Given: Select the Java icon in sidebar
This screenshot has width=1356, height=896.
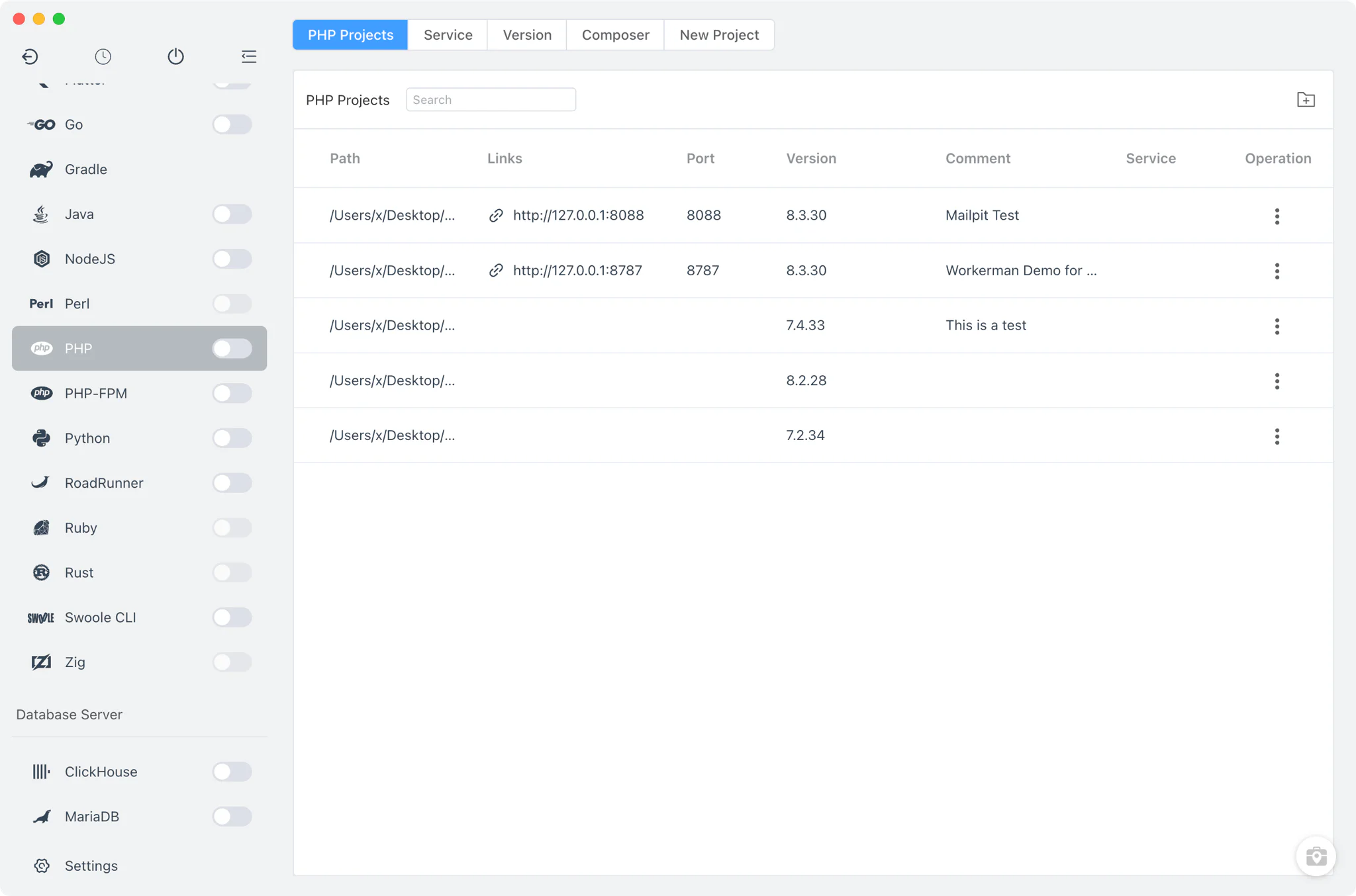Looking at the screenshot, I should 41,214.
